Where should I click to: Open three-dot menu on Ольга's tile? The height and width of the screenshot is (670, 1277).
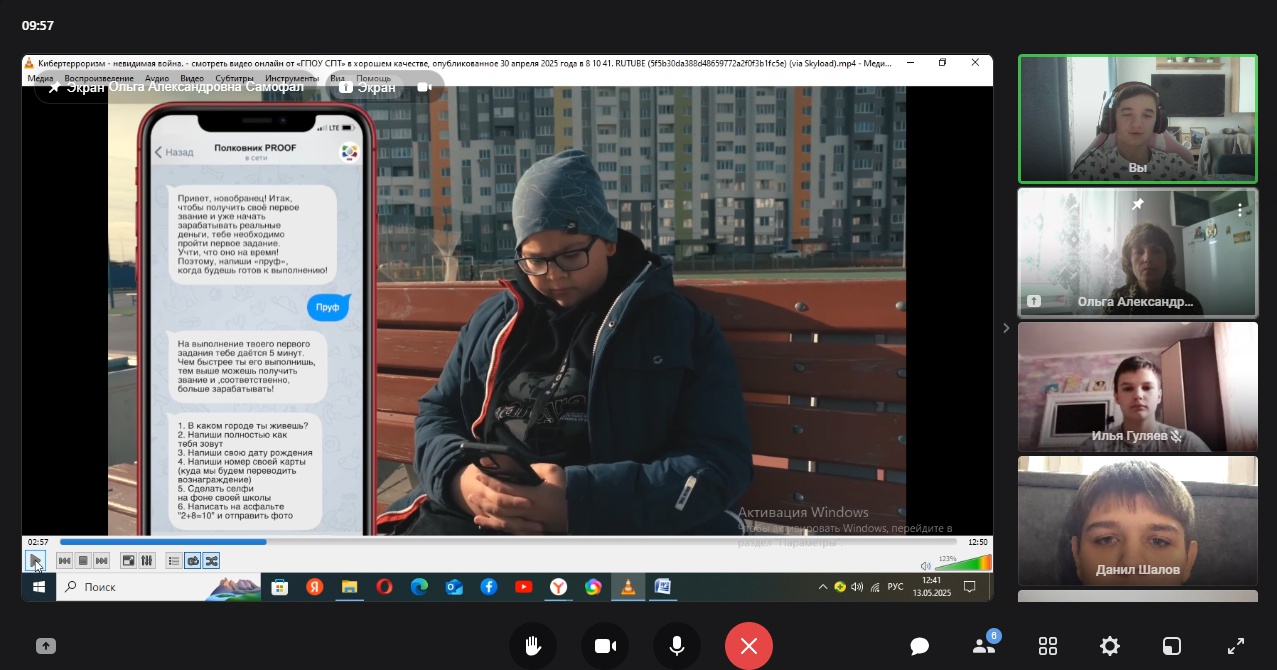tap(1240, 210)
